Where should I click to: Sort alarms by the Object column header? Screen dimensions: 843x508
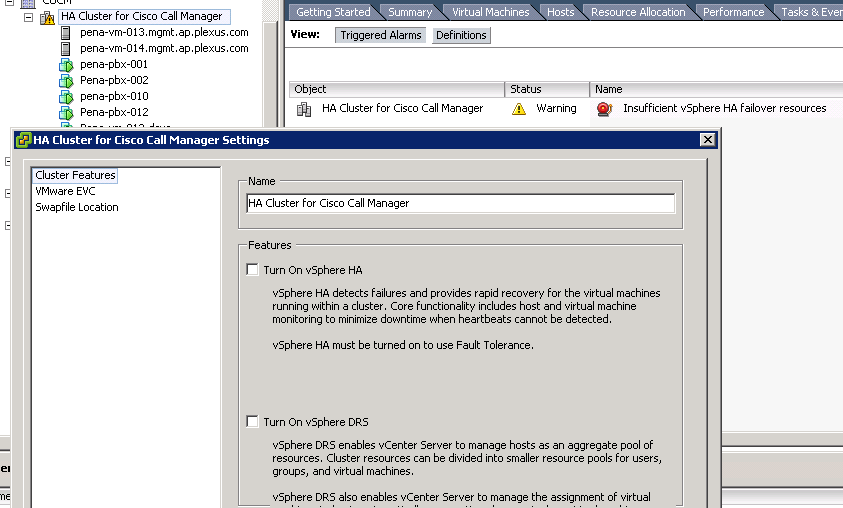point(396,89)
